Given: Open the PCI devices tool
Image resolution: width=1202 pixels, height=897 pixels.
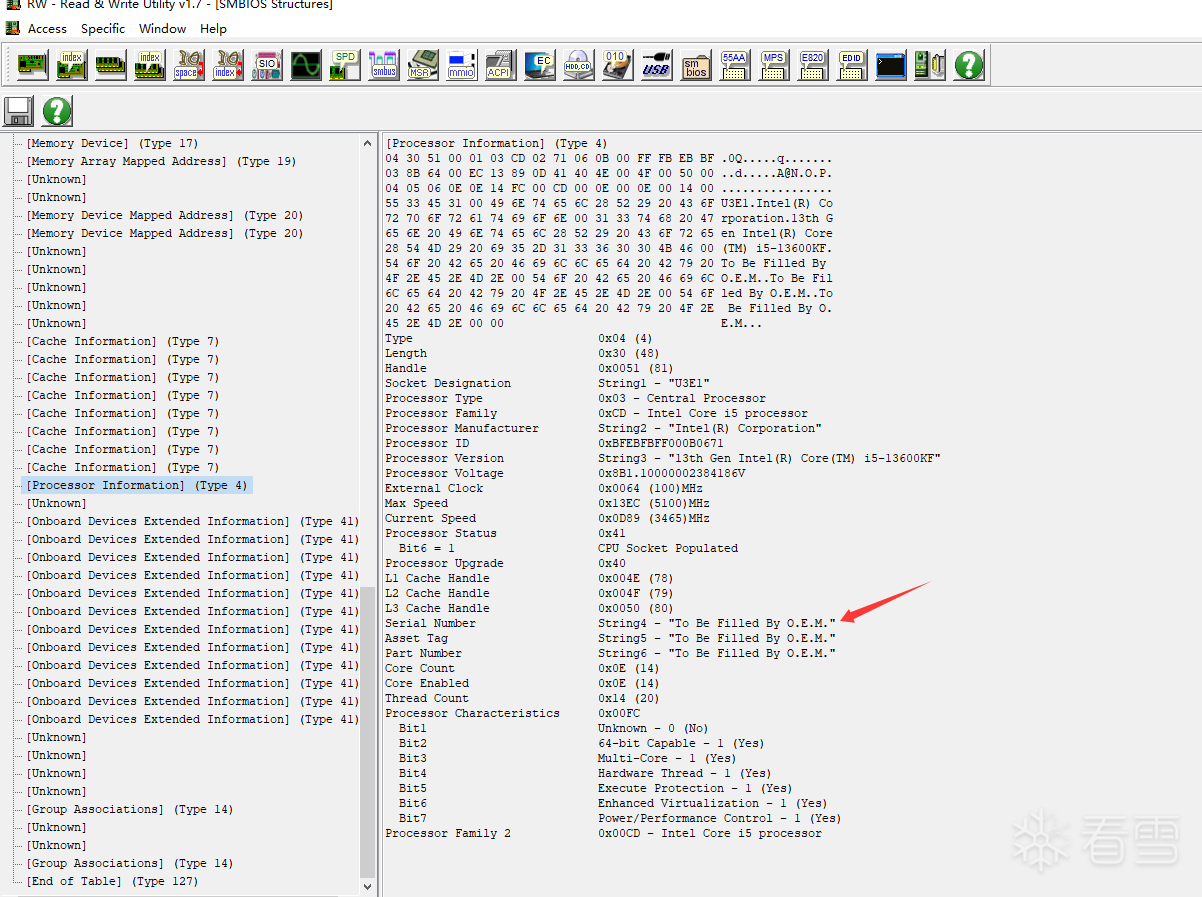Looking at the screenshot, I should [32, 66].
